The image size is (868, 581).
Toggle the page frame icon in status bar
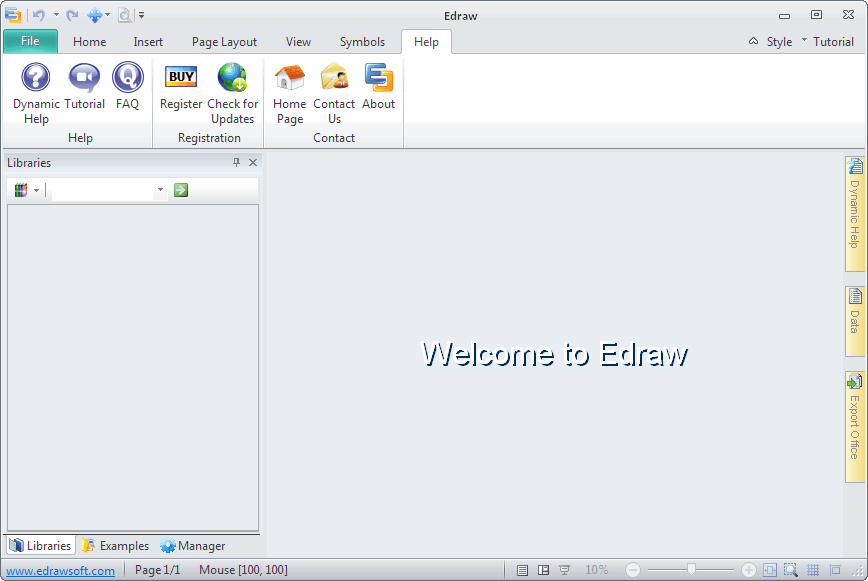(x=835, y=570)
